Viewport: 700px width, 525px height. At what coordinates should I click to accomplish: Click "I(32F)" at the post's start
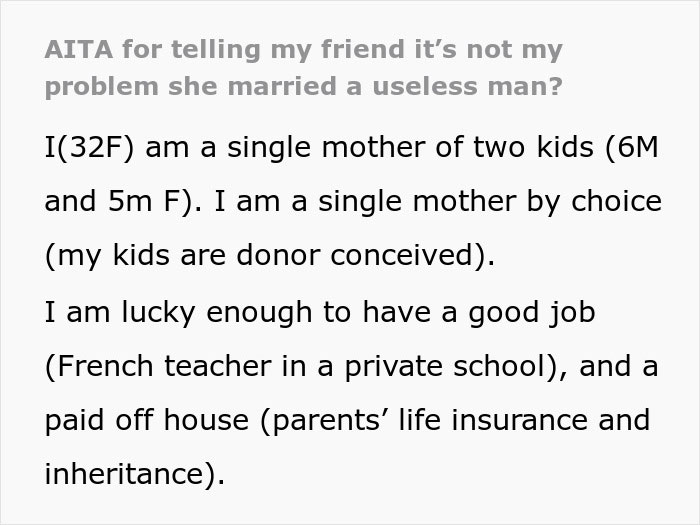89,148
